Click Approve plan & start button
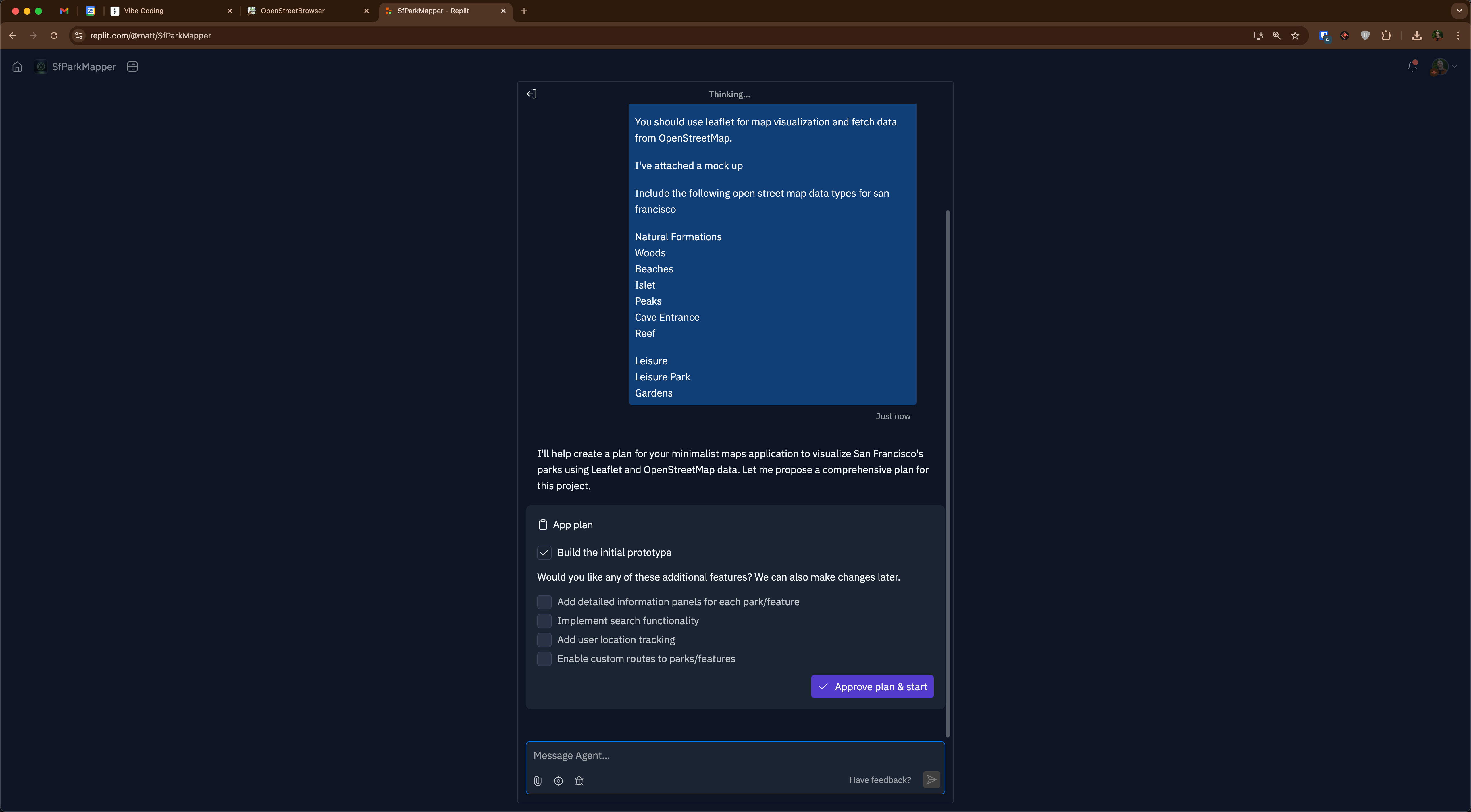Image resolution: width=1471 pixels, height=812 pixels. pyautogui.click(x=872, y=687)
